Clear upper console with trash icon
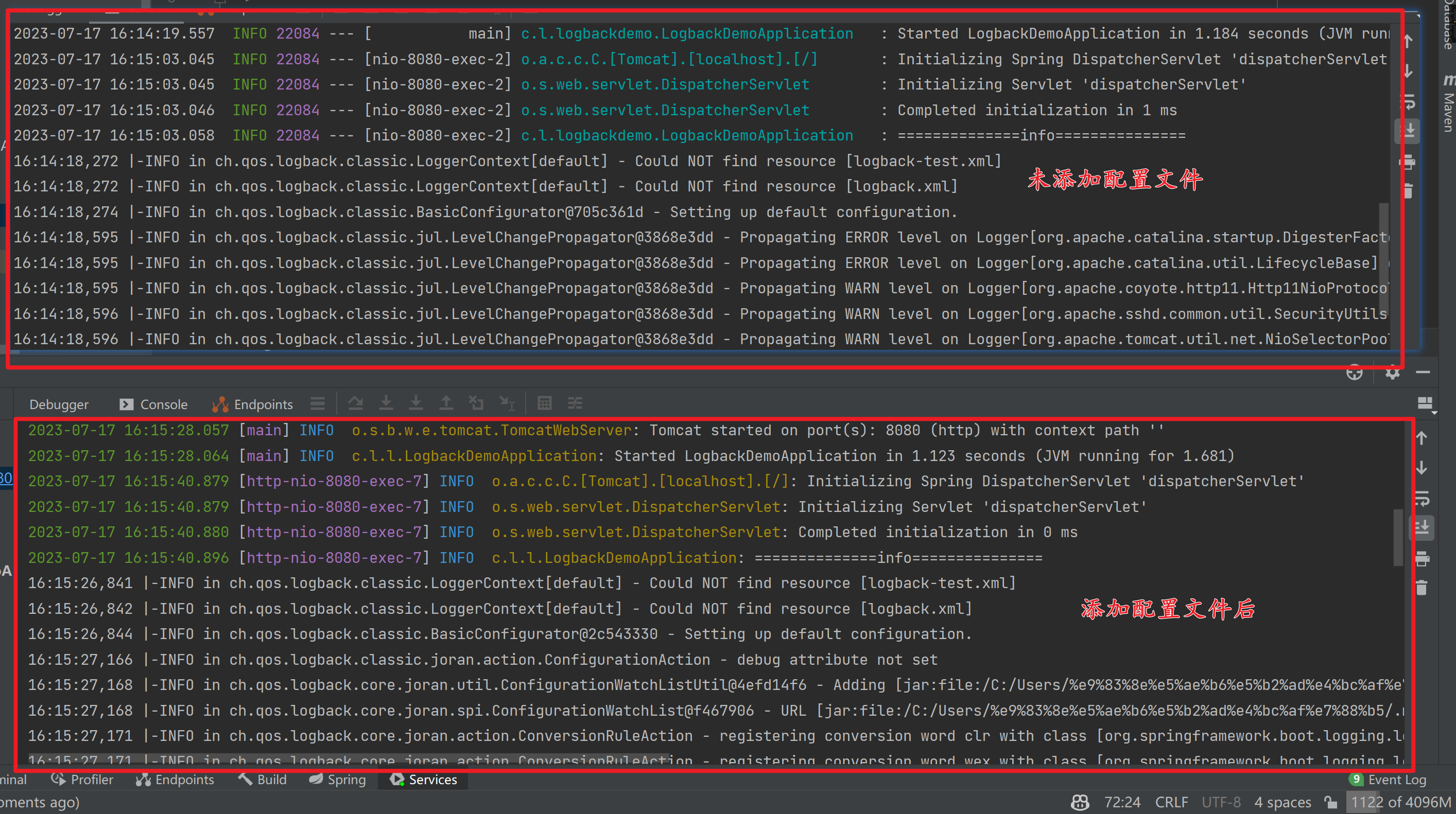Screen dimensions: 1456x814 (1408, 191)
